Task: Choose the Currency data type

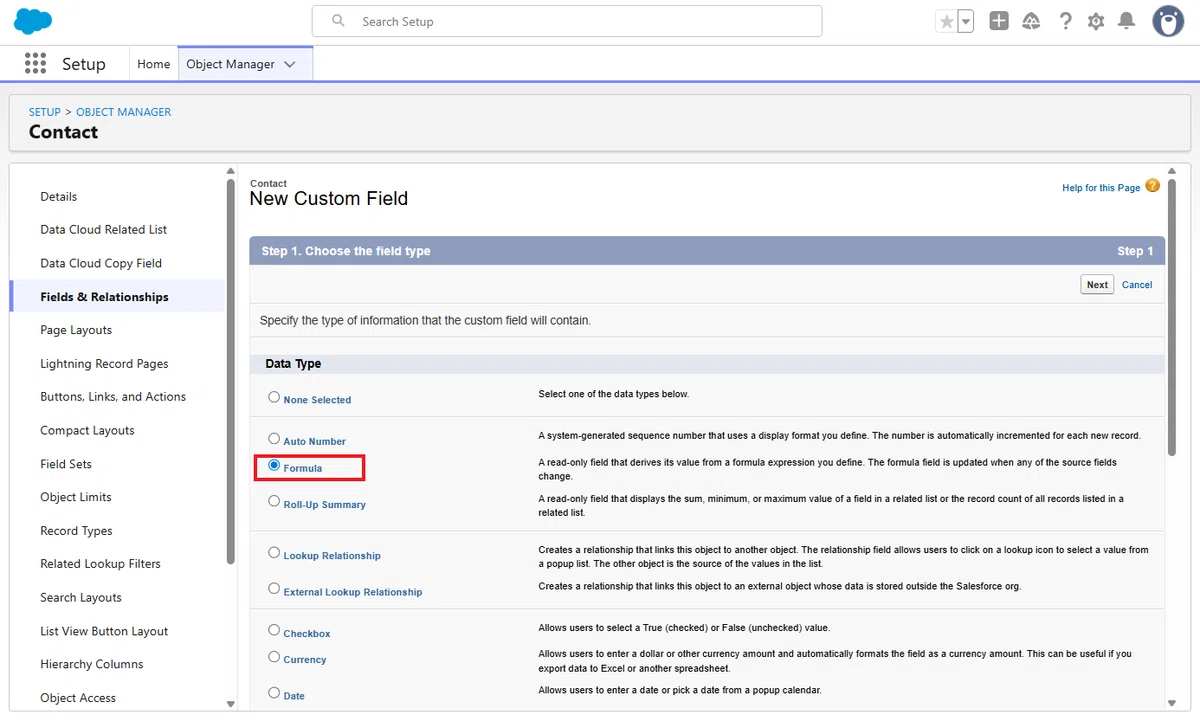Action: (x=274, y=657)
